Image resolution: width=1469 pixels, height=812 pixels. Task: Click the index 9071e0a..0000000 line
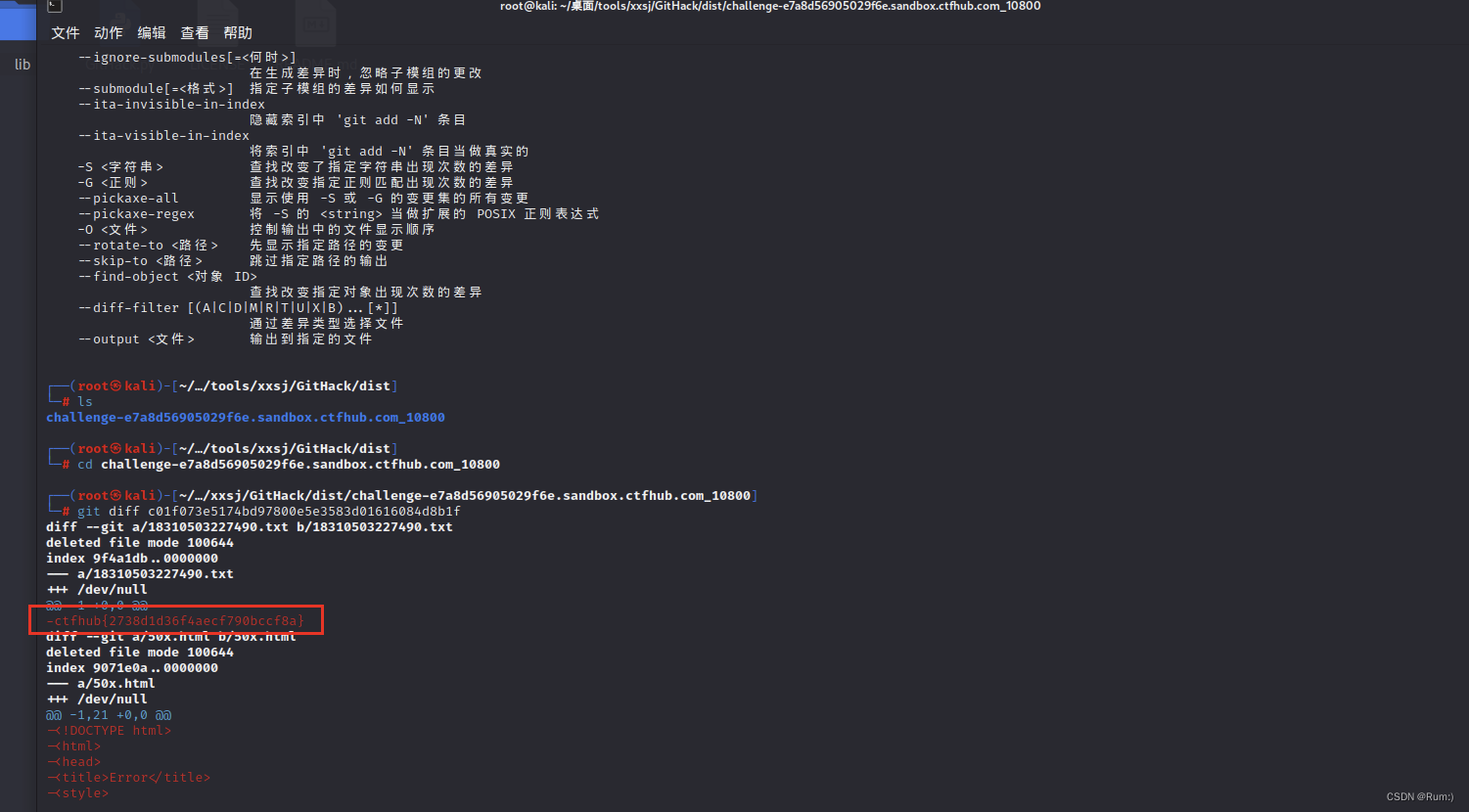(x=132, y=668)
